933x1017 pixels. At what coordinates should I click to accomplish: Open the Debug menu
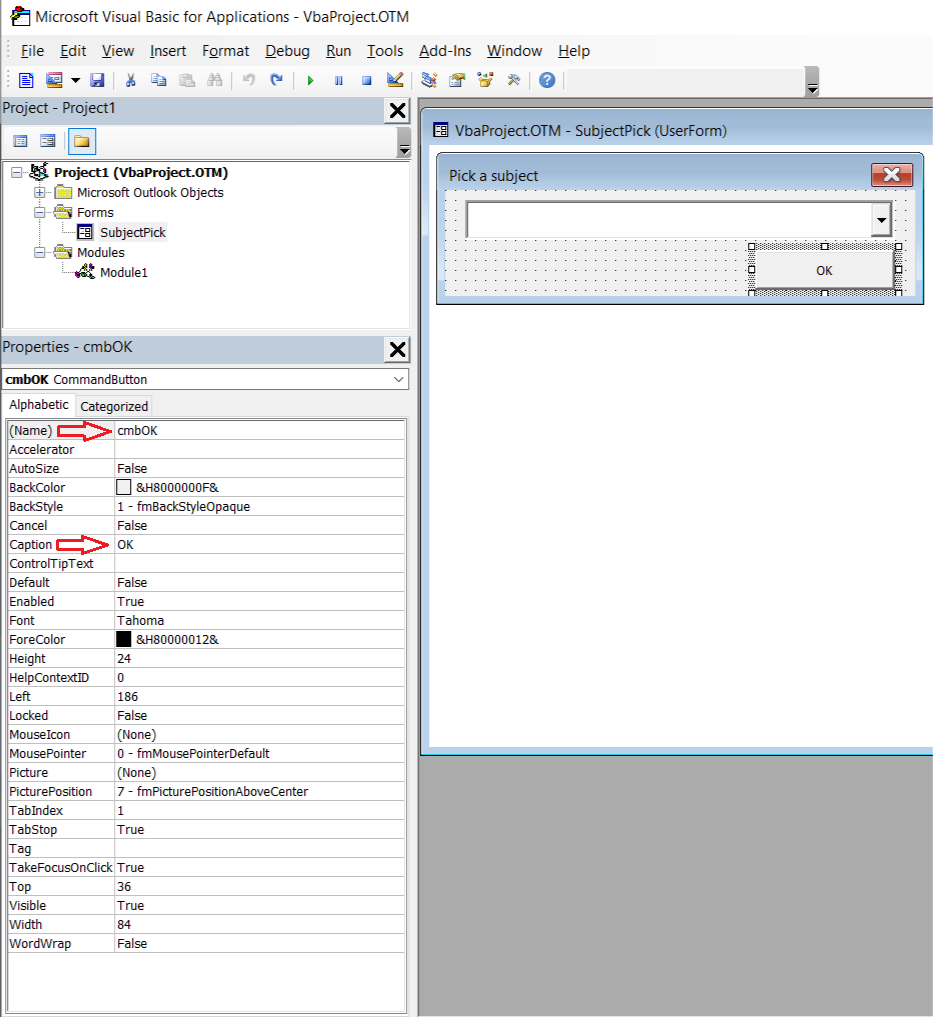point(287,51)
